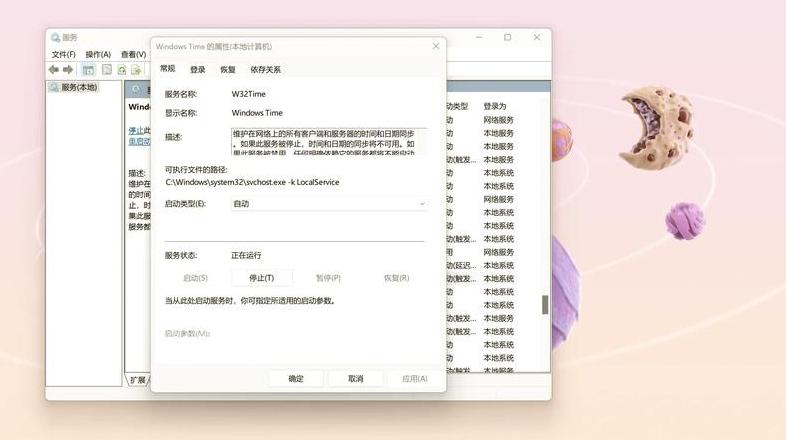Image resolution: width=786 pixels, height=440 pixels.
Task: Click the Forward arrow in Services toolbar
Action: pyautogui.click(x=68, y=70)
